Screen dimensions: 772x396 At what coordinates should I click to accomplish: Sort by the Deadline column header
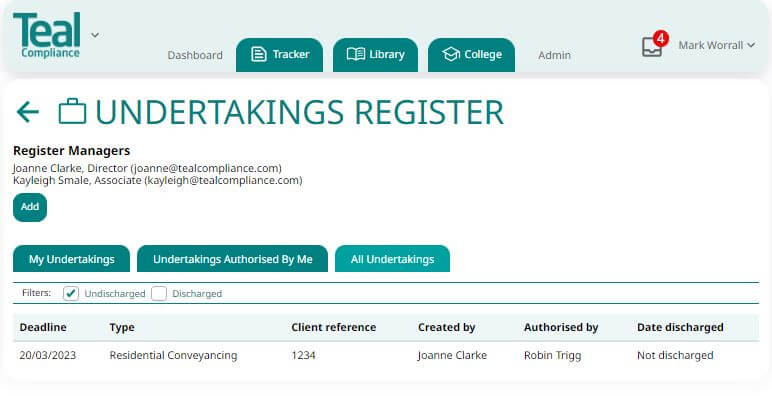tap(43, 327)
